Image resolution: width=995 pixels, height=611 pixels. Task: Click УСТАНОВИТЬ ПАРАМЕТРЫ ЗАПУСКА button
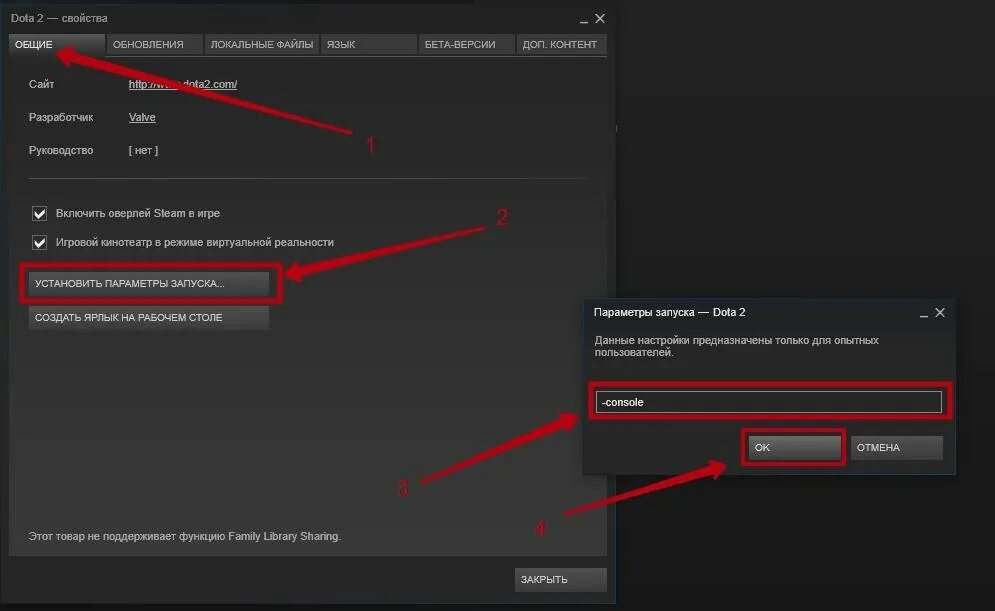click(x=148, y=284)
